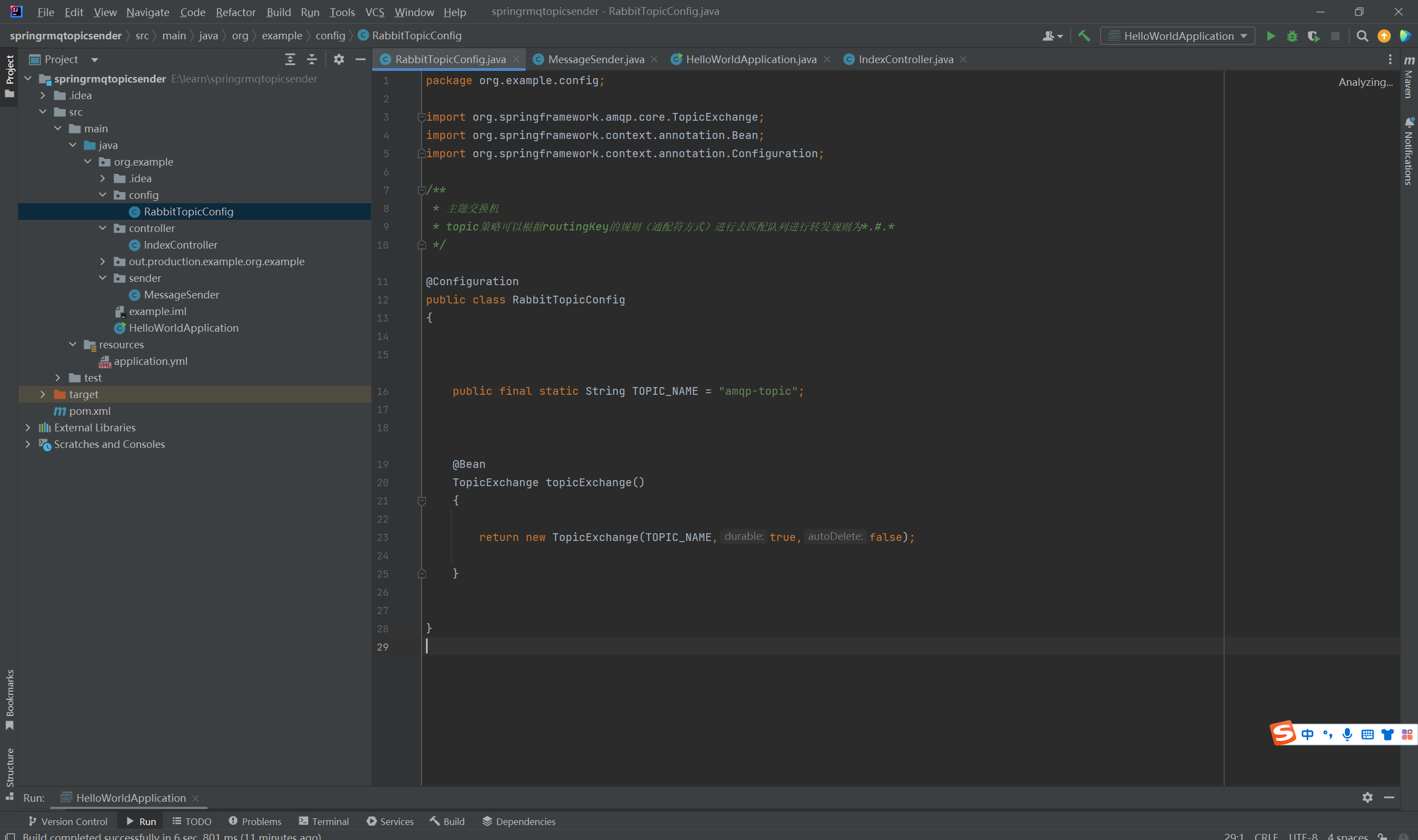This screenshot has height=840, width=1418.
Task: Collapse the controller package
Action: (102, 228)
